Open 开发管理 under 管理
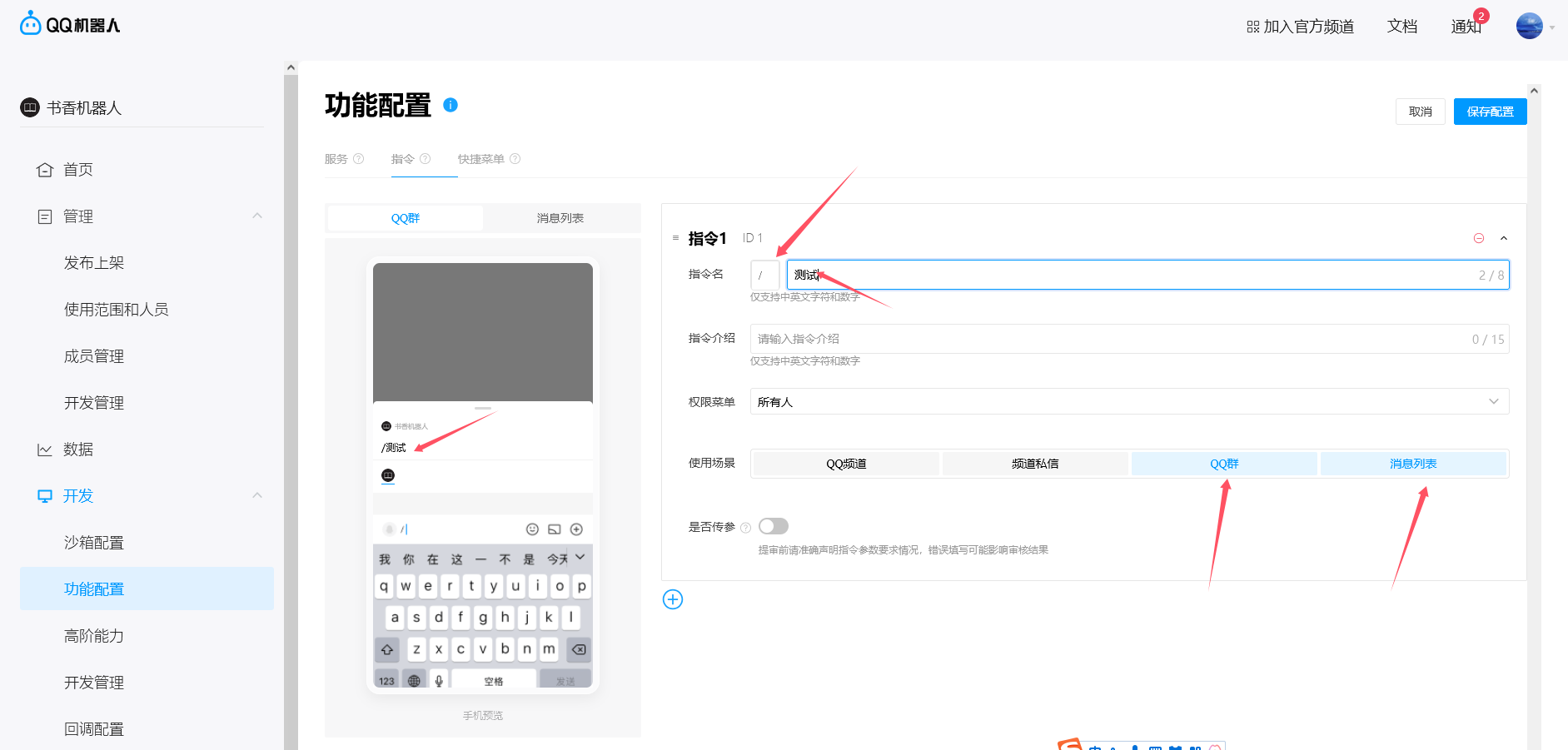This screenshot has height=750, width=1568. [94, 403]
